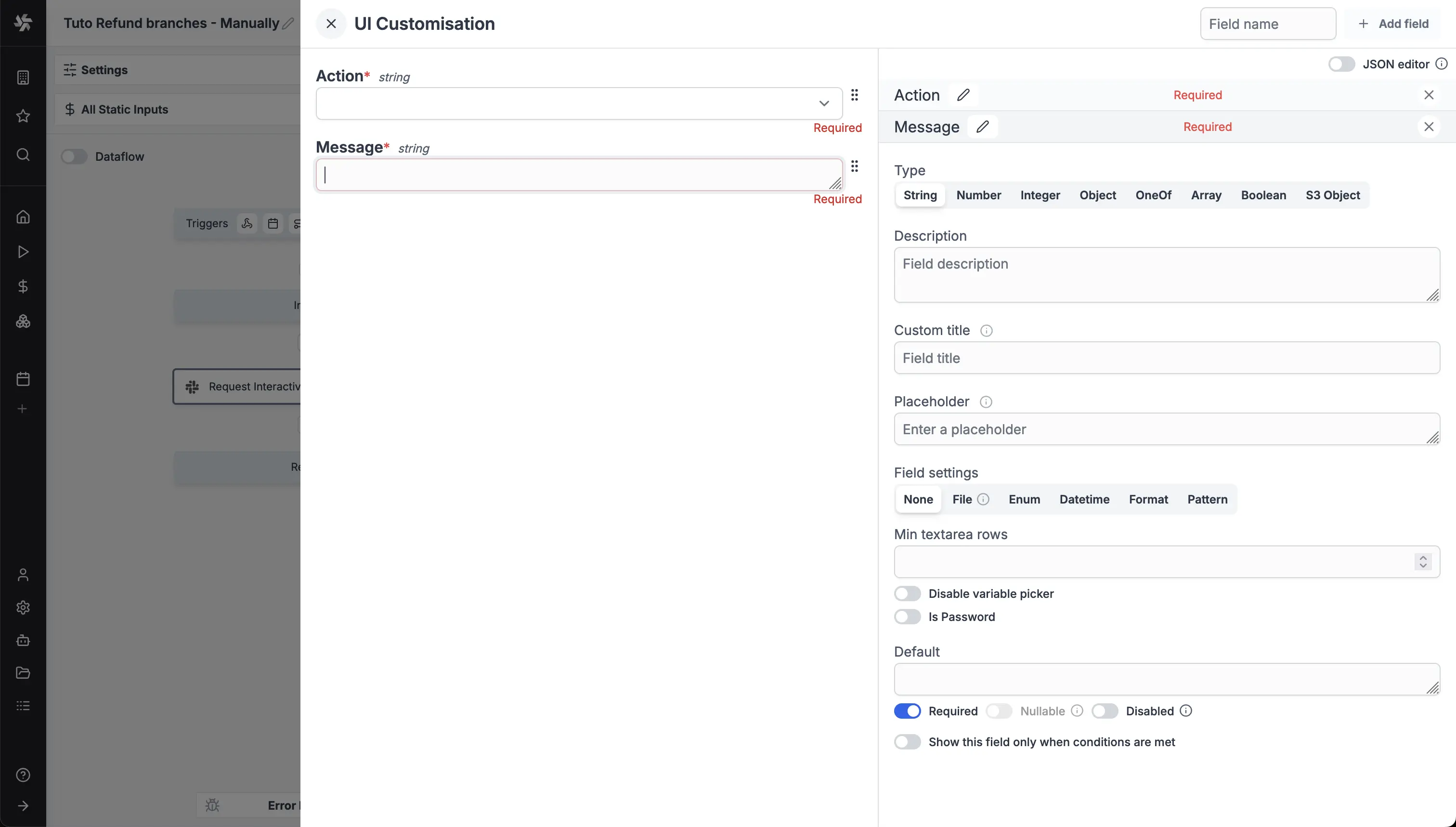Open search from the left sidebar
The image size is (1456, 827).
[x=23, y=155]
